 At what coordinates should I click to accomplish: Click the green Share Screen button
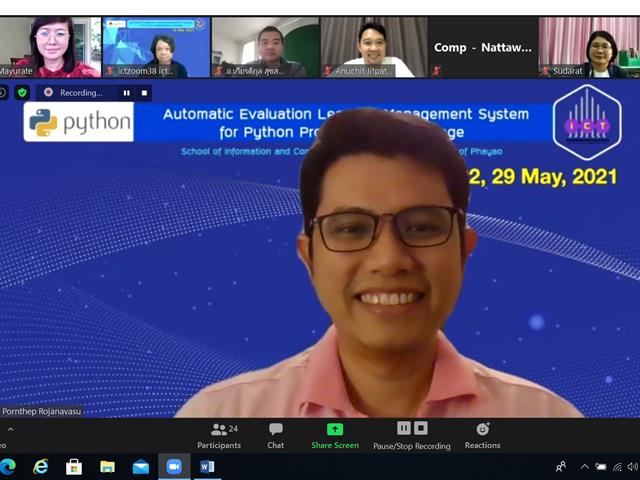pyautogui.click(x=335, y=436)
